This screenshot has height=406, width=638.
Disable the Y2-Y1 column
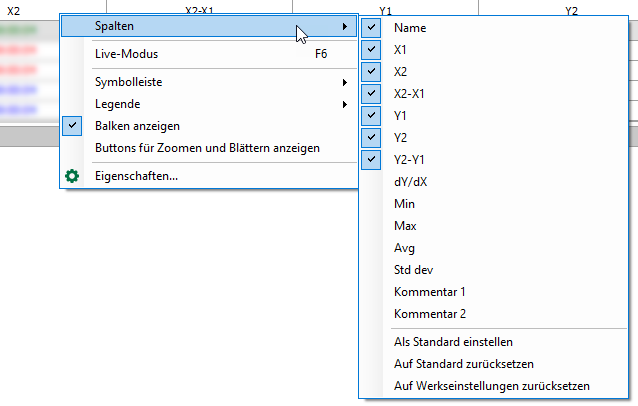pos(372,159)
